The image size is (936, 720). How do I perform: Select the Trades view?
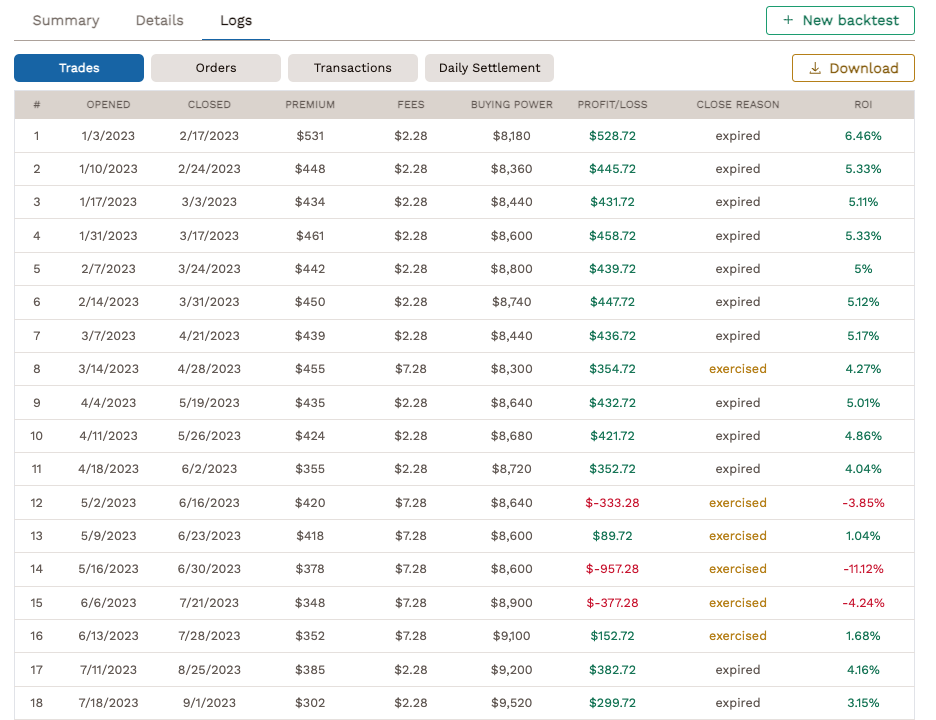click(78, 68)
